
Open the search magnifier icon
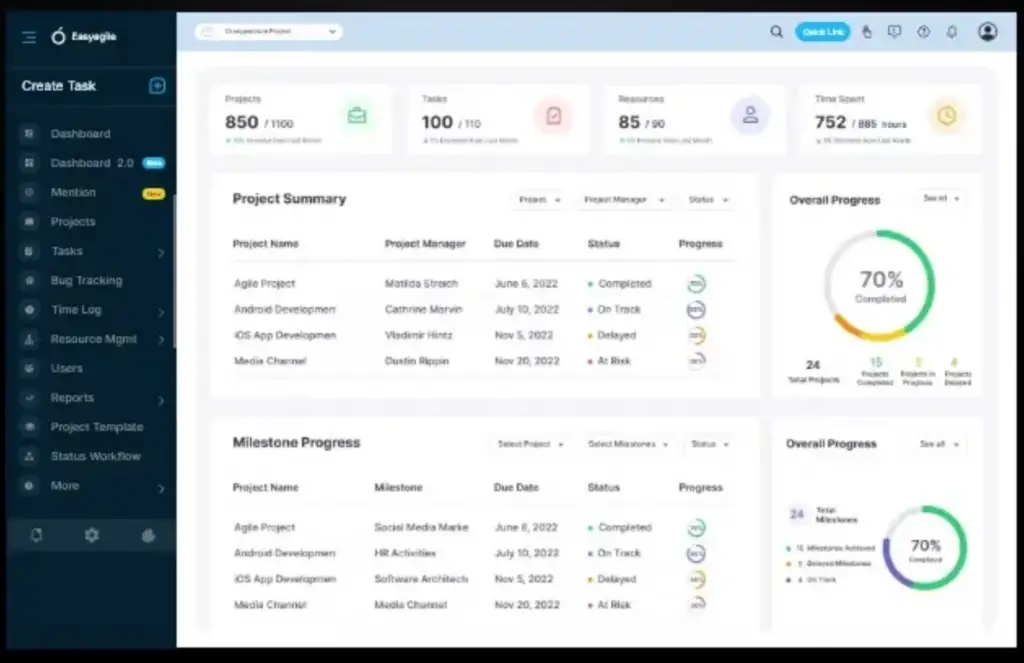(x=776, y=31)
